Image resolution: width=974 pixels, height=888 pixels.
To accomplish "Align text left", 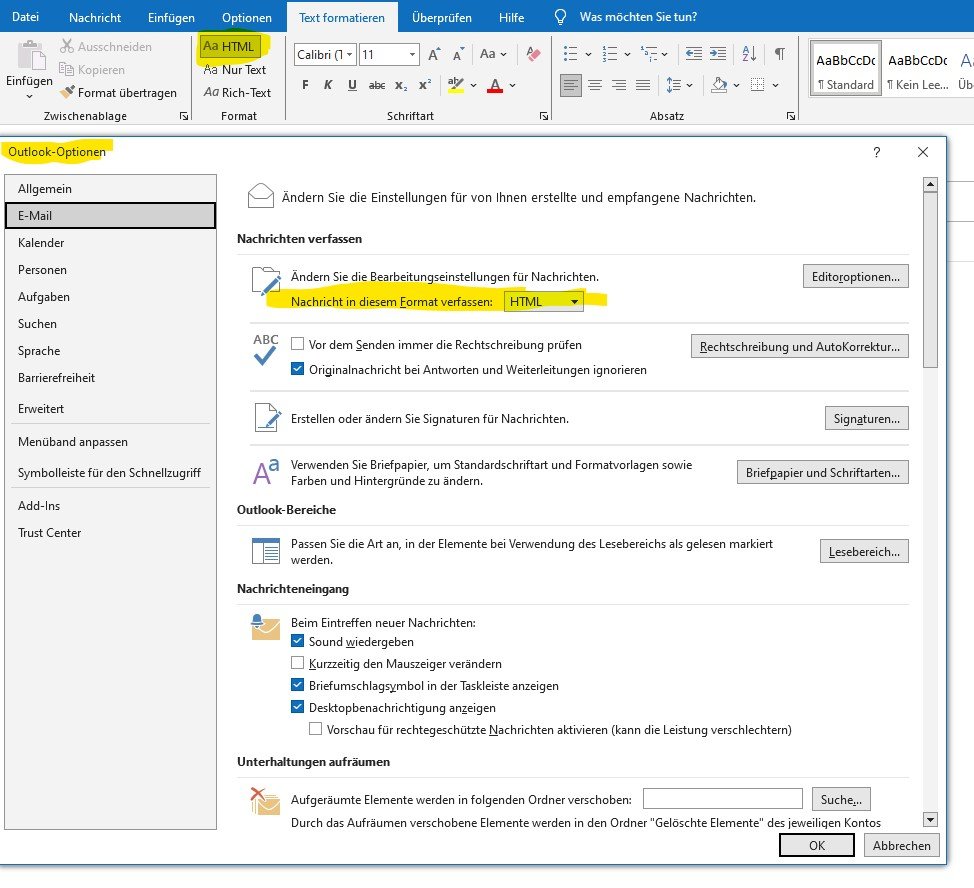I will pos(571,84).
